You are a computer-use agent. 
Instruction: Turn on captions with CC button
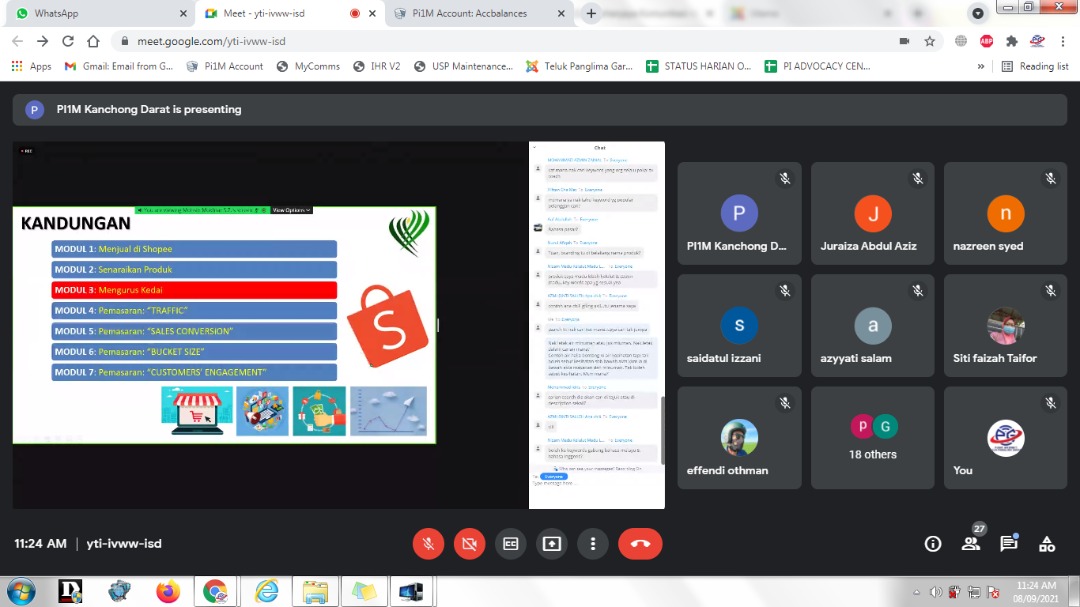tap(510, 544)
